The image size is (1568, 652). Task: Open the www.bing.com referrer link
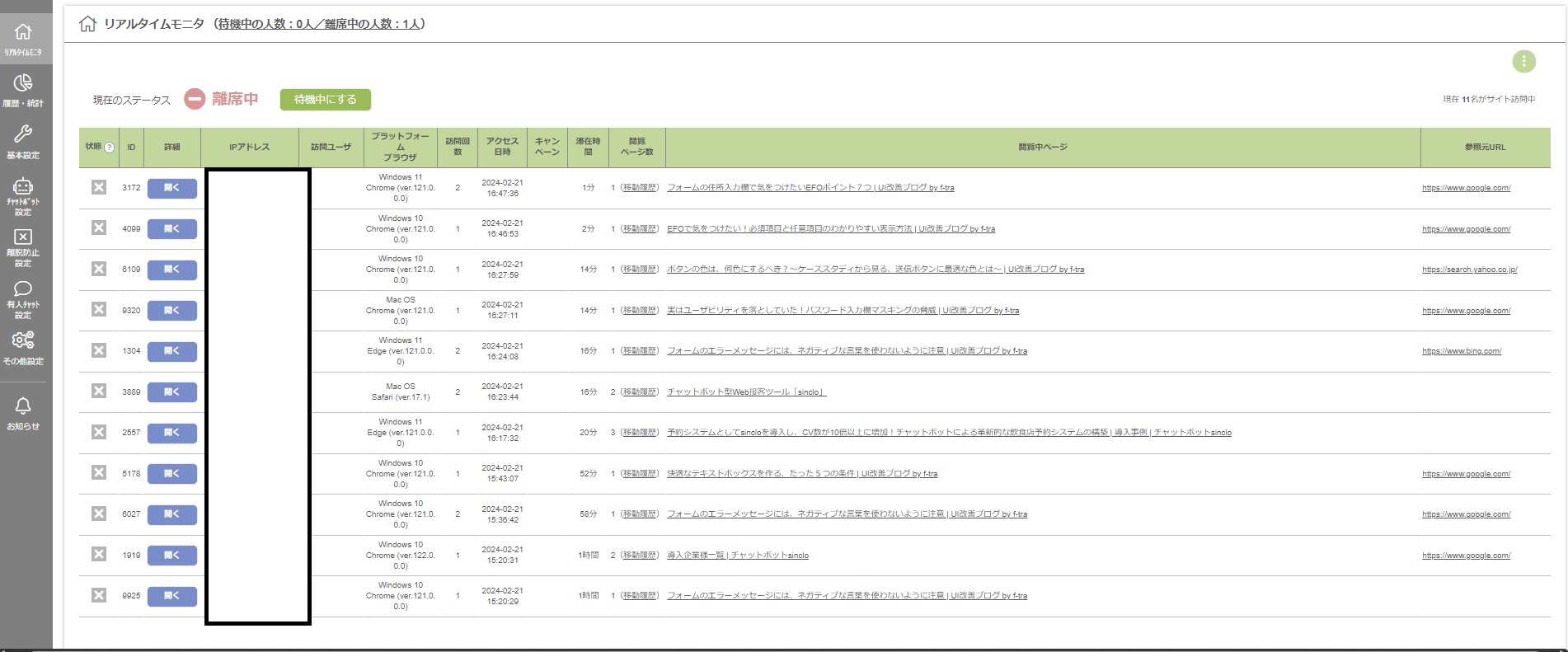[x=1462, y=351]
